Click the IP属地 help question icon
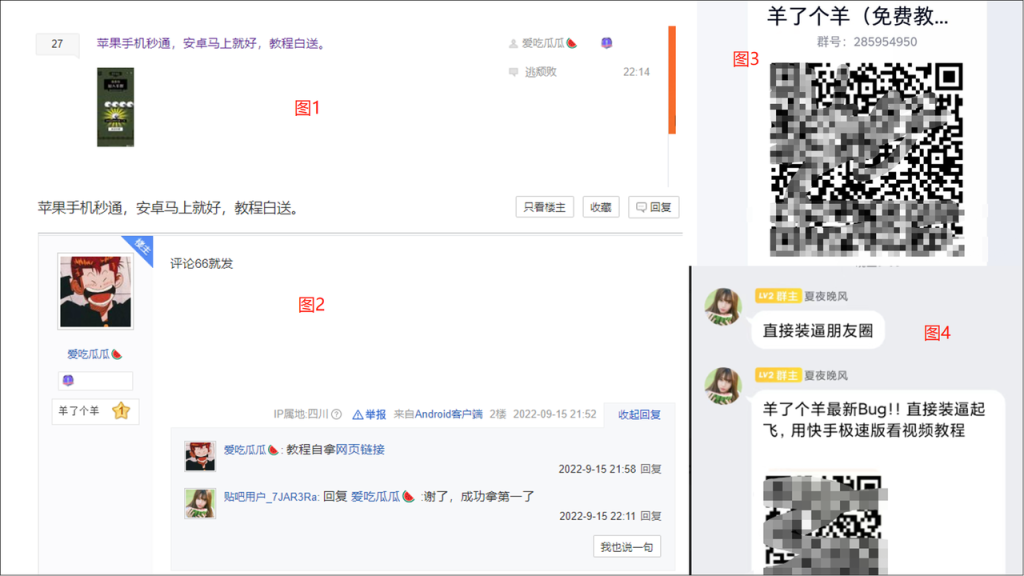The width and height of the screenshot is (1024, 576). click(x=336, y=414)
